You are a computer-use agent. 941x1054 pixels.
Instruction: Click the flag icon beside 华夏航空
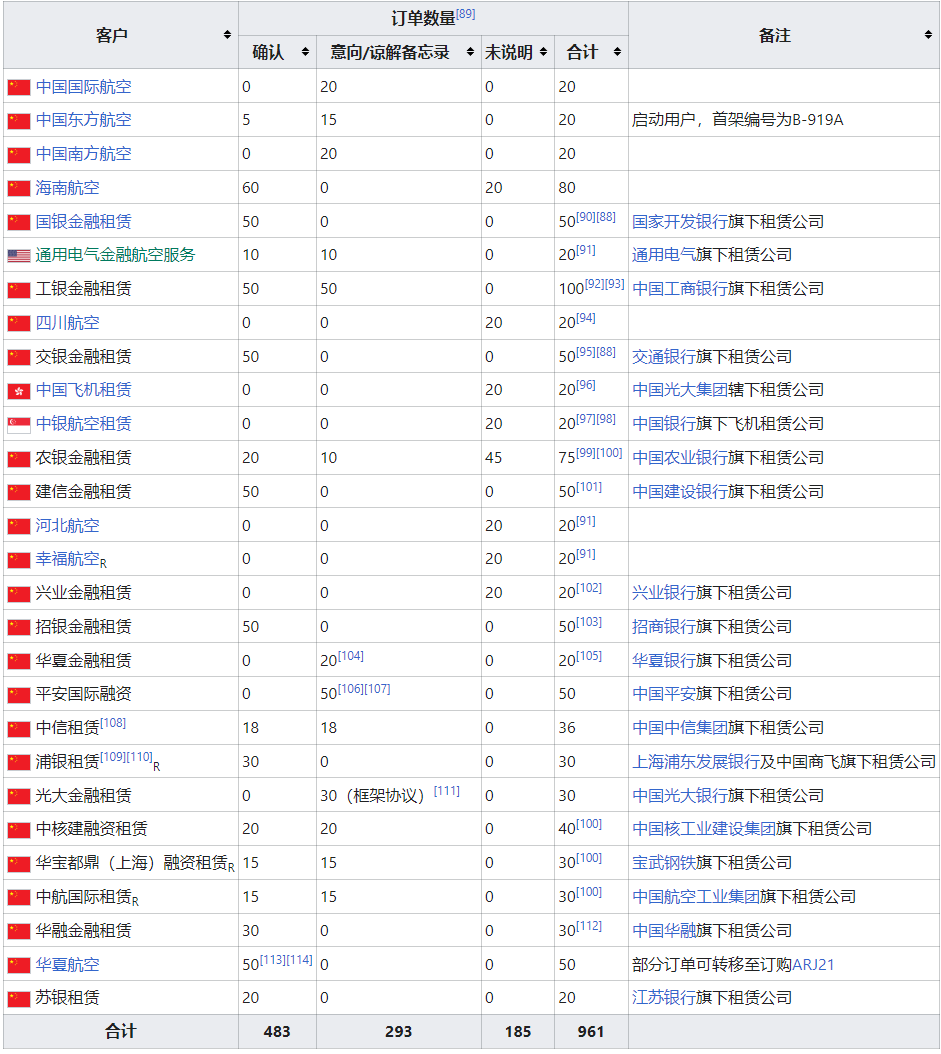tap(19, 965)
